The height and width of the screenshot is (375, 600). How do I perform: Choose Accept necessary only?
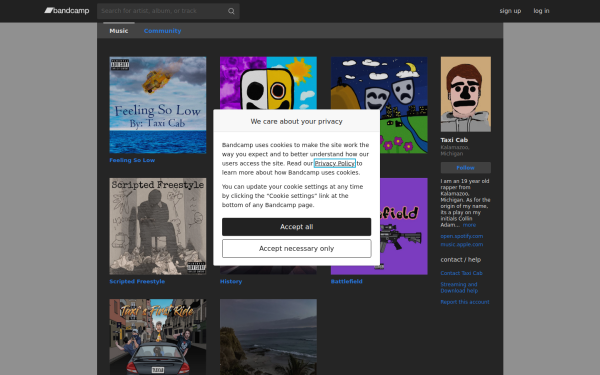click(x=297, y=249)
